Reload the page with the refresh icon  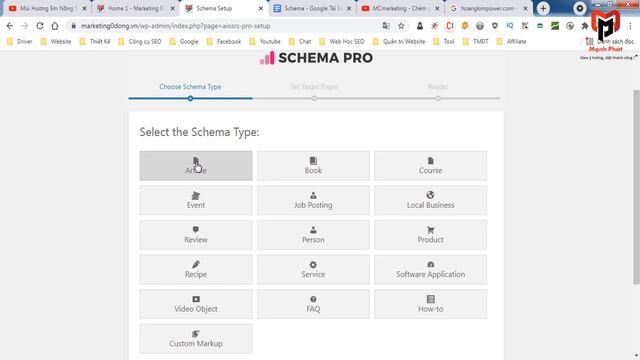(40, 26)
